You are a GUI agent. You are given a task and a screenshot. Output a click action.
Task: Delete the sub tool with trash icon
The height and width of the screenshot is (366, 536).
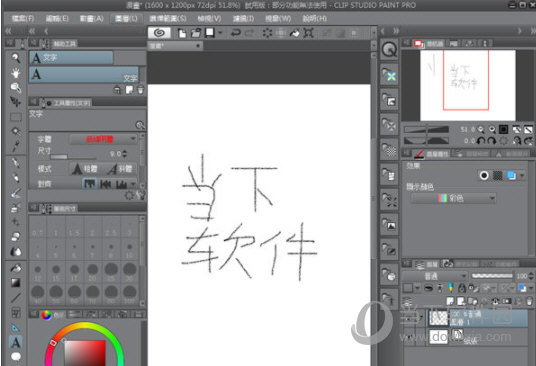pos(140,90)
